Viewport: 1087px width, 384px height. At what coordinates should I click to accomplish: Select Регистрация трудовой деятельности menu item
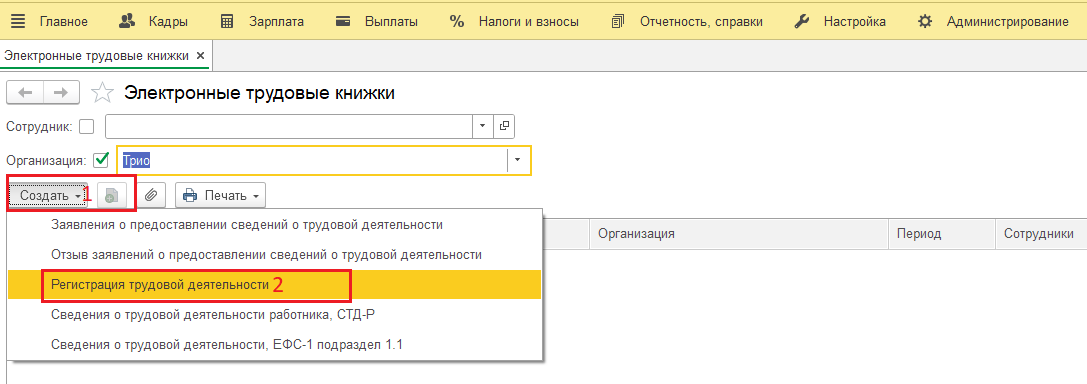click(x=275, y=285)
